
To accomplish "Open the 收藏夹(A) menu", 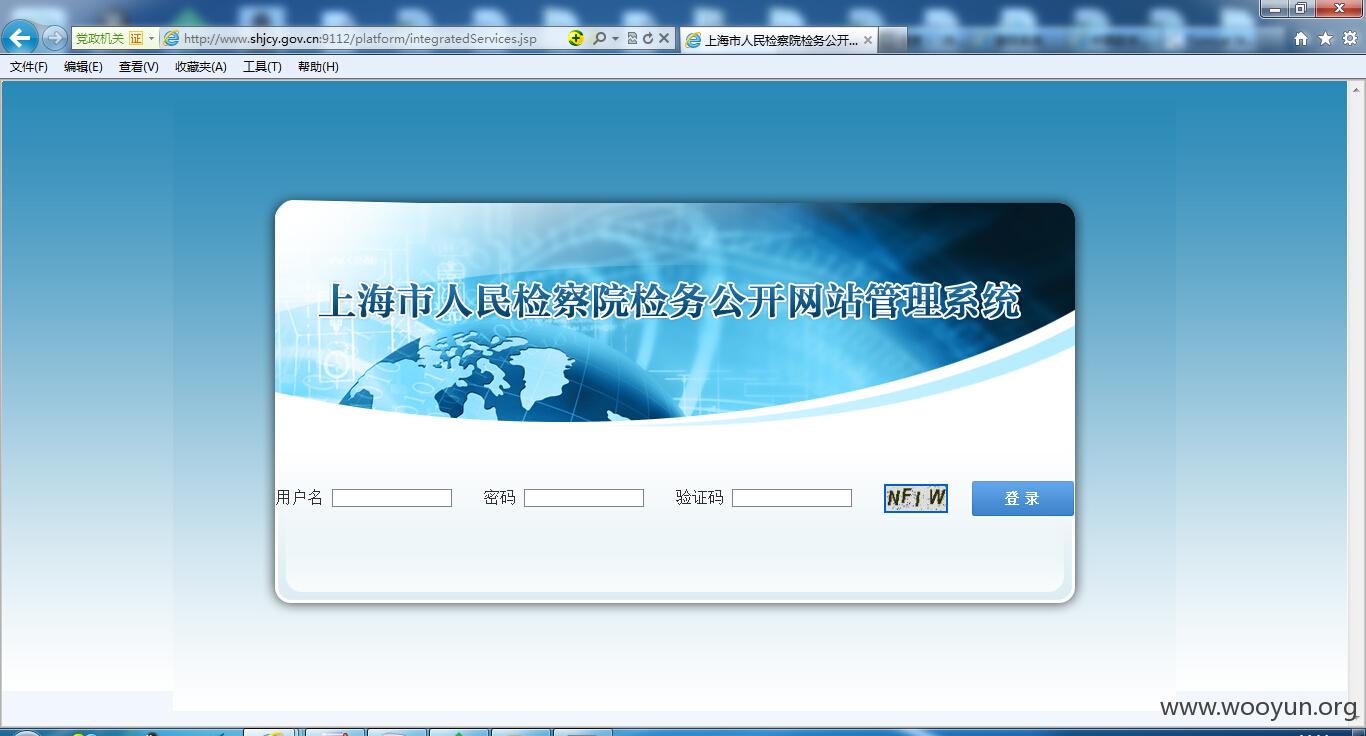I will tap(201, 67).
